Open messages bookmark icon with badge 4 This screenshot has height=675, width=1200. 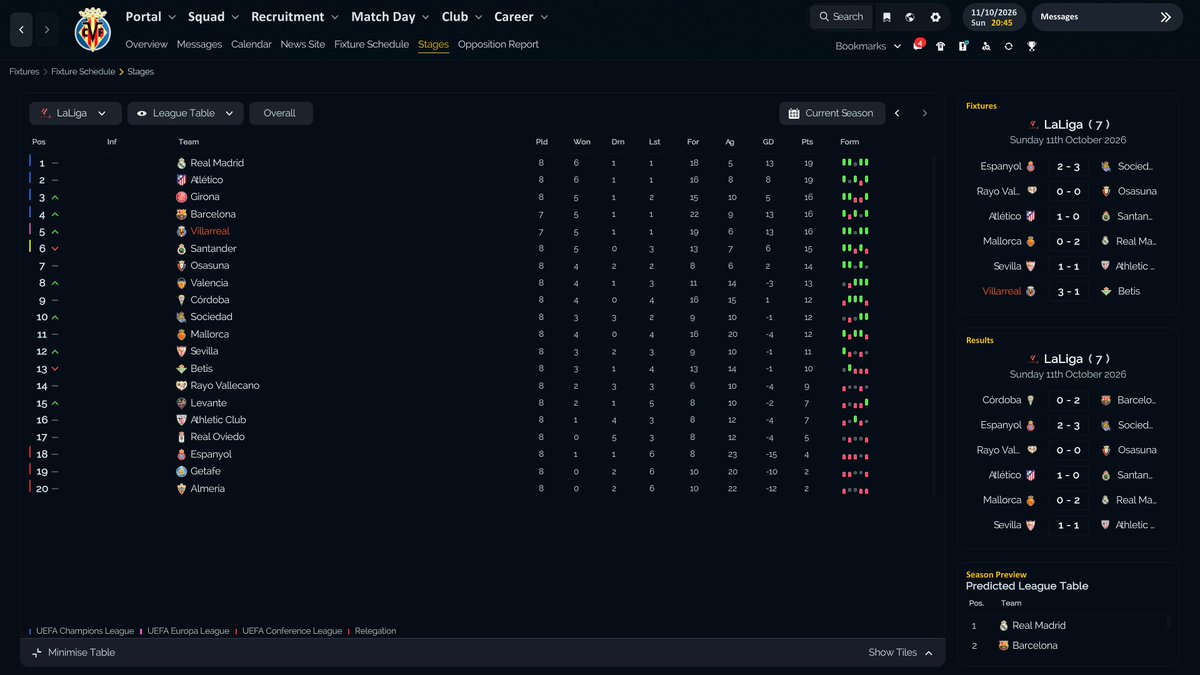point(917,46)
